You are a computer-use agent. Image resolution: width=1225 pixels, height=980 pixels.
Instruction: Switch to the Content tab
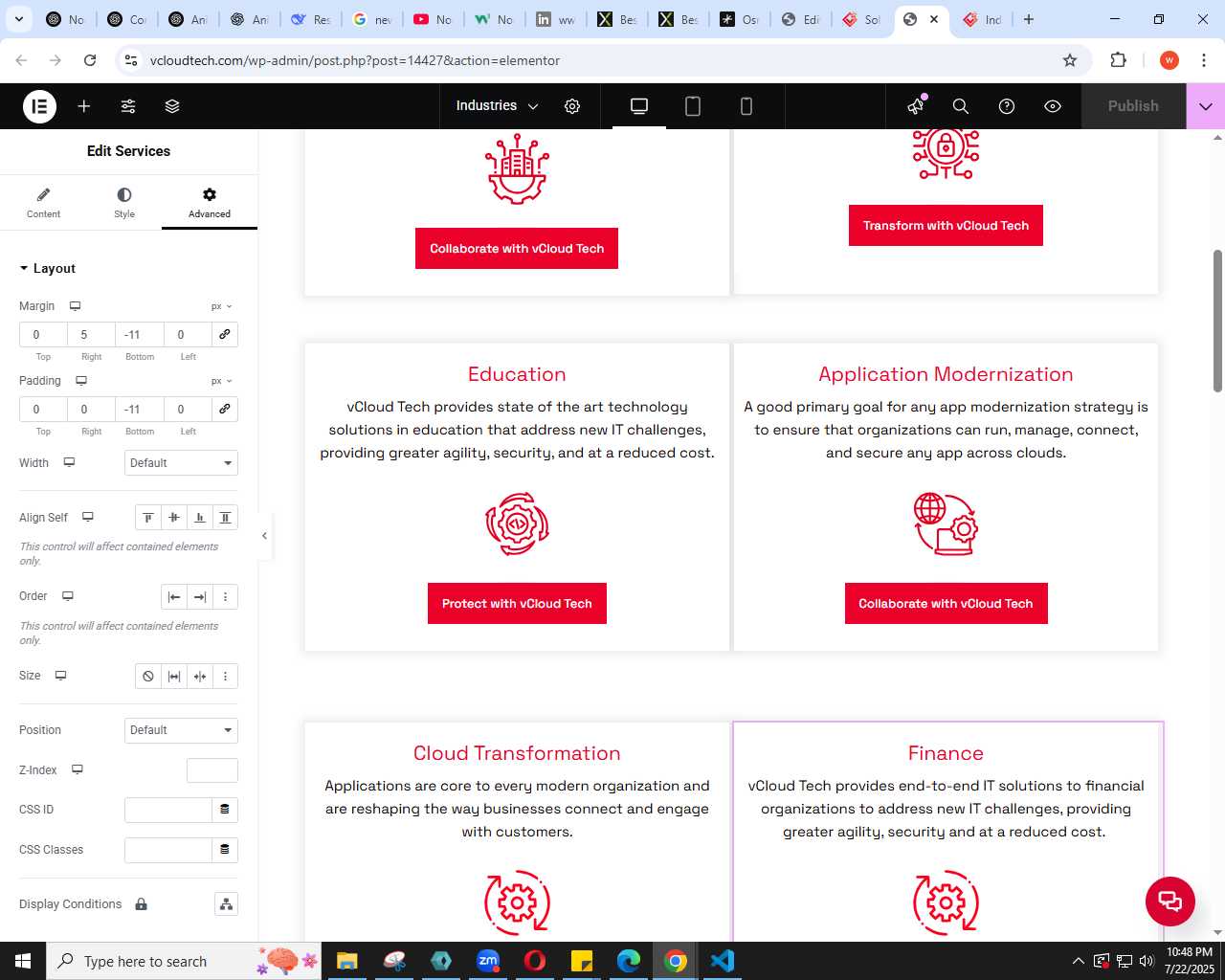click(x=43, y=203)
